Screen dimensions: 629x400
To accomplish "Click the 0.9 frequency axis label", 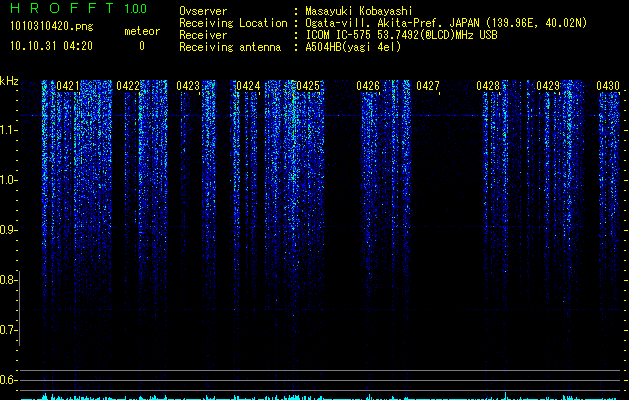I will pos(8,230).
